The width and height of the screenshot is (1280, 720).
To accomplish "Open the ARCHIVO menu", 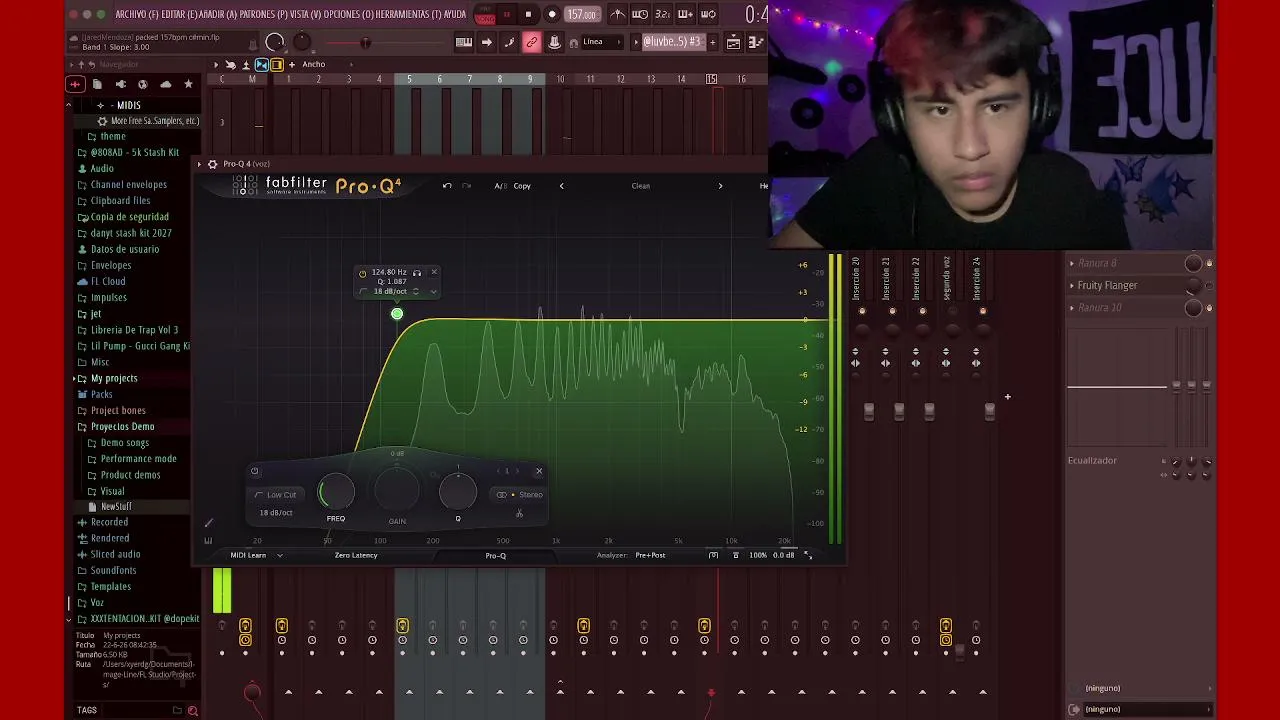I will pos(138,15).
